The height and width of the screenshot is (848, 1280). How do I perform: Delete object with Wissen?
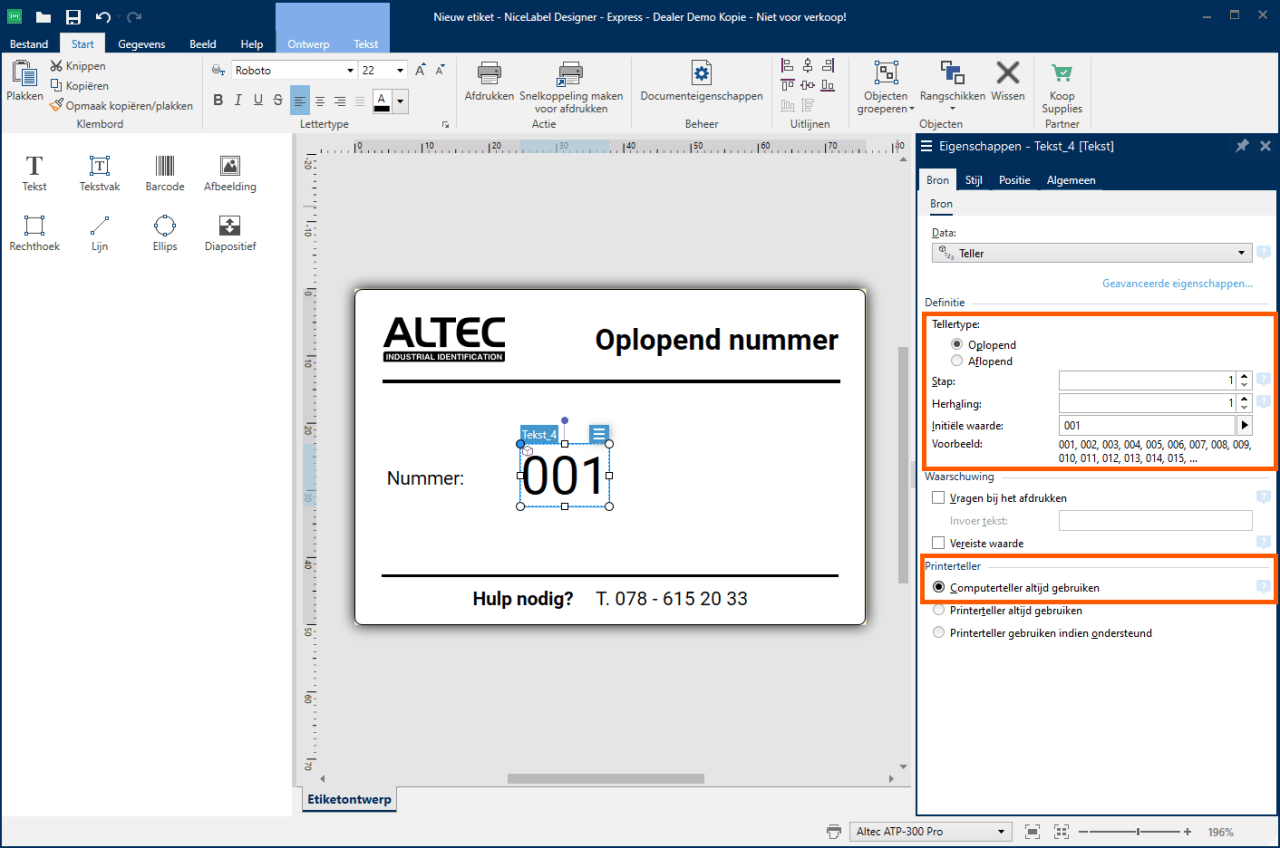(x=1008, y=81)
